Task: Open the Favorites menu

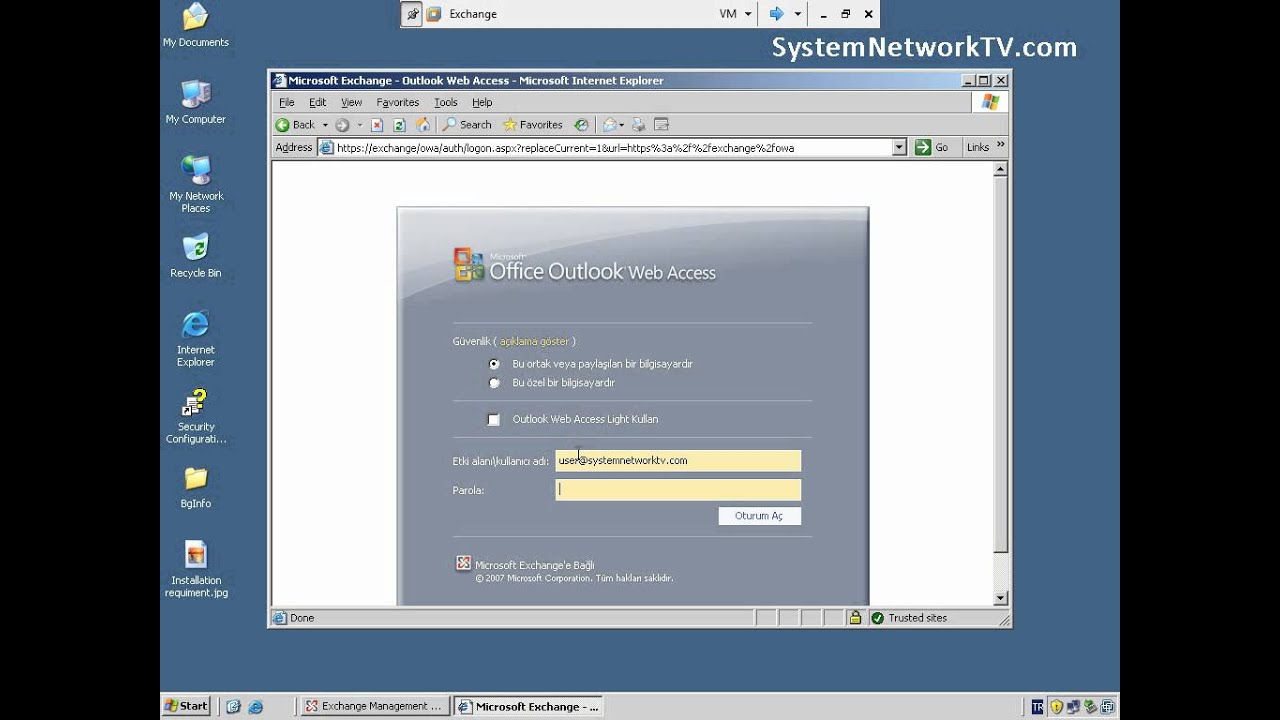Action: 398,103
